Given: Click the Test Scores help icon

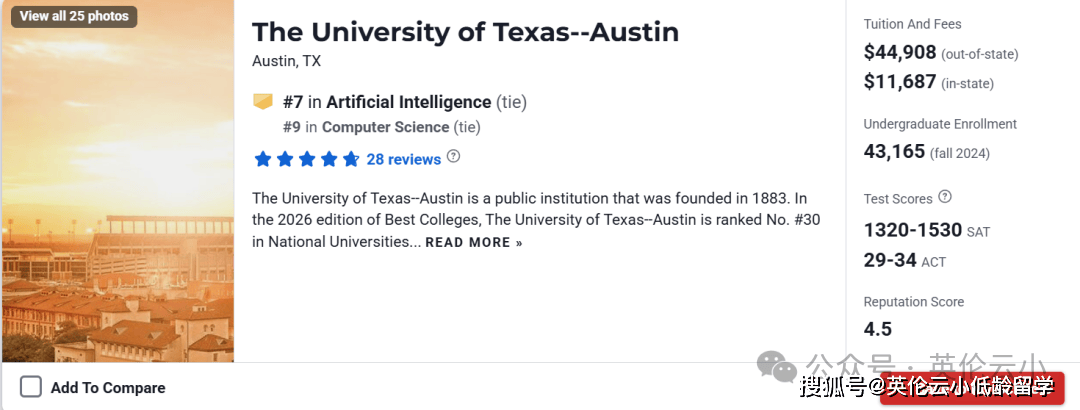Looking at the screenshot, I should pyautogui.click(x=945, y=197).
